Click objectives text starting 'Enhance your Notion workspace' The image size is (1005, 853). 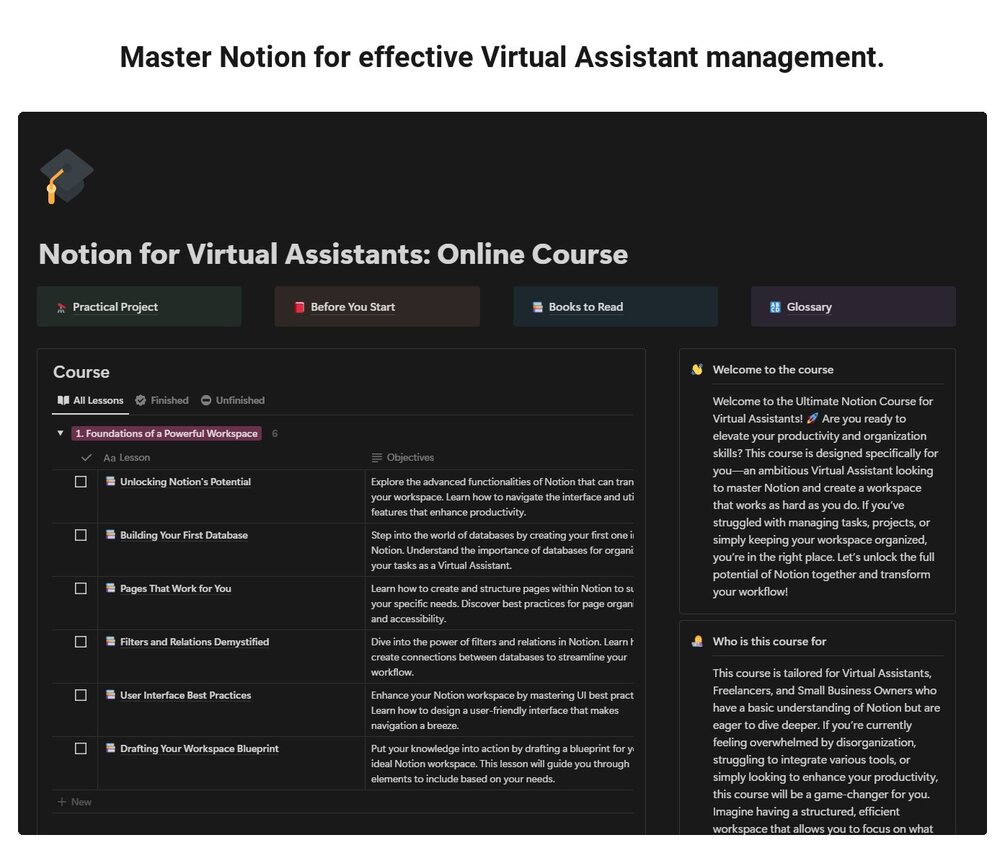[x=502, y=710]
